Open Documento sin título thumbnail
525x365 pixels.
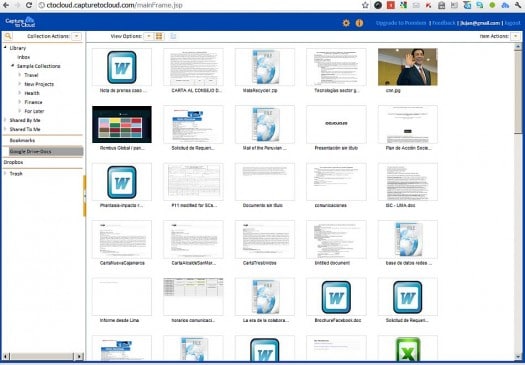click(x=265, y=182)
